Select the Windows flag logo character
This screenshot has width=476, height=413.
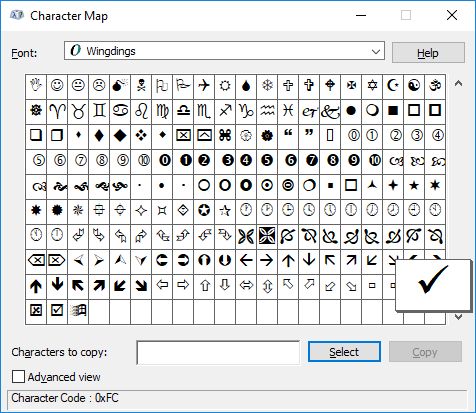tap(78, 310)
